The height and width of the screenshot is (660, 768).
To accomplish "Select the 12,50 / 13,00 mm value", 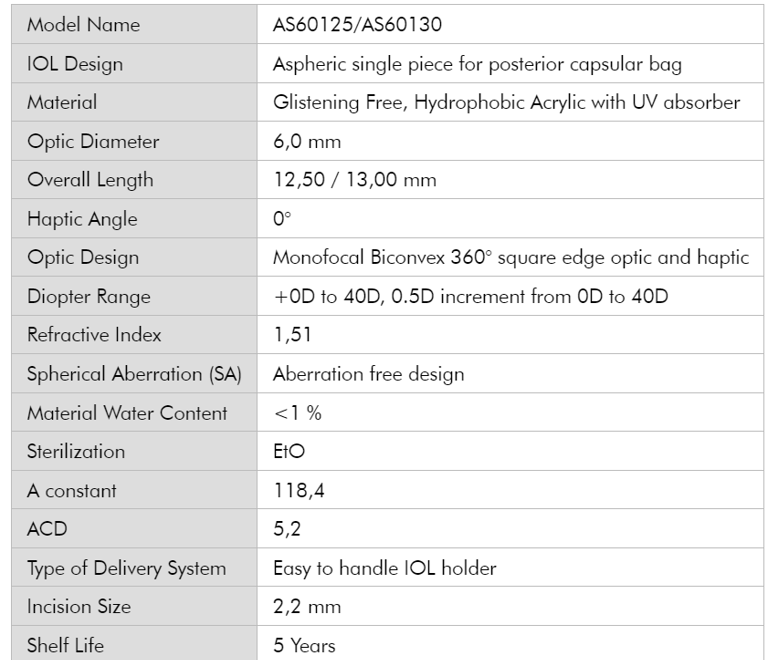I will (x=355, y=180).
